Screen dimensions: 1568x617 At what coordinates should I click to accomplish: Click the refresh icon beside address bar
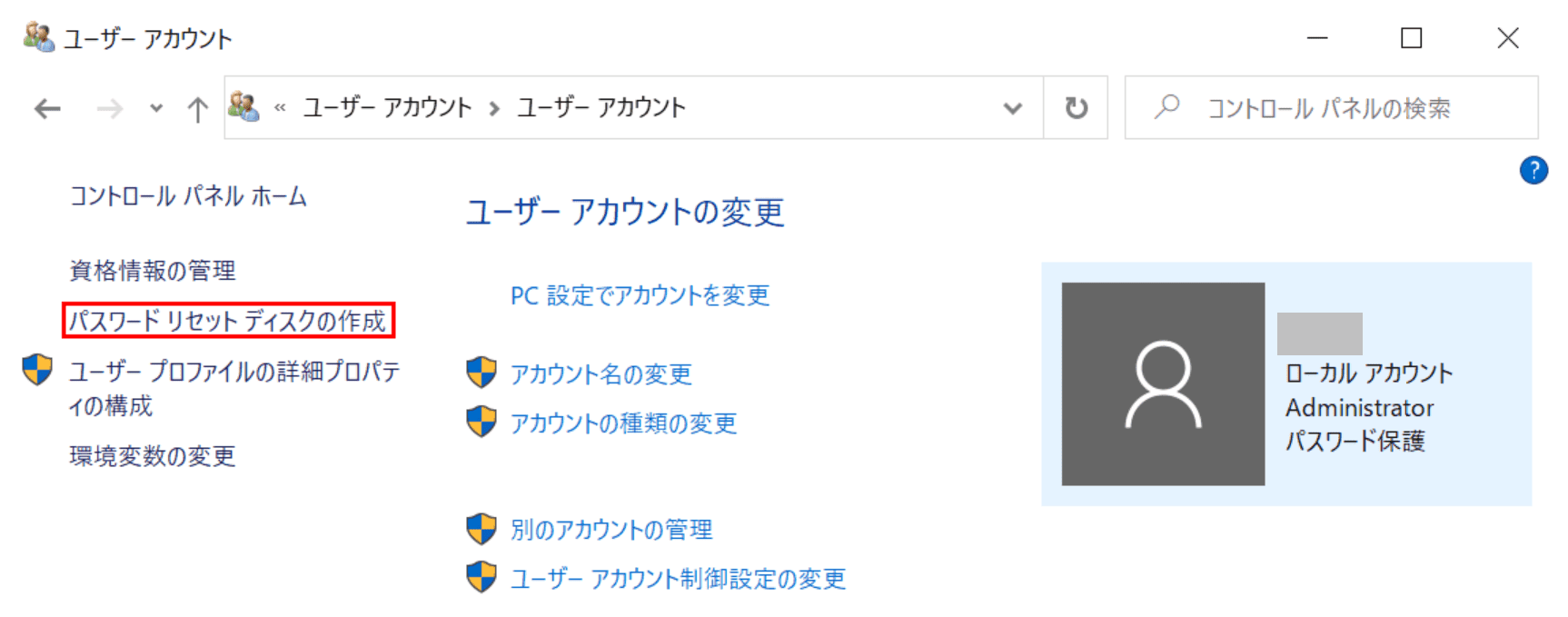point(1076,108)
